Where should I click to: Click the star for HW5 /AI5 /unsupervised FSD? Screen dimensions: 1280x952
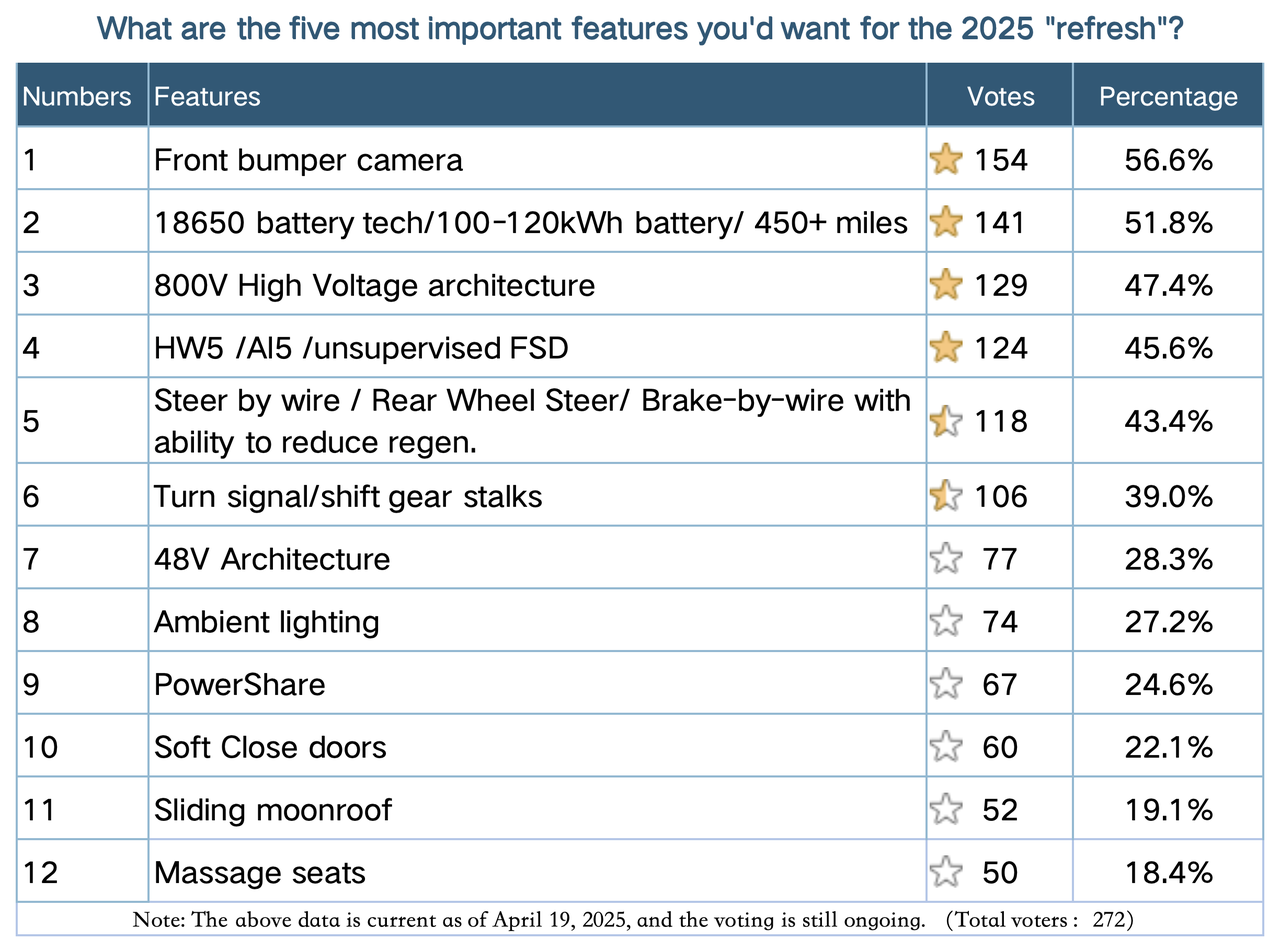tap(945, 348)
